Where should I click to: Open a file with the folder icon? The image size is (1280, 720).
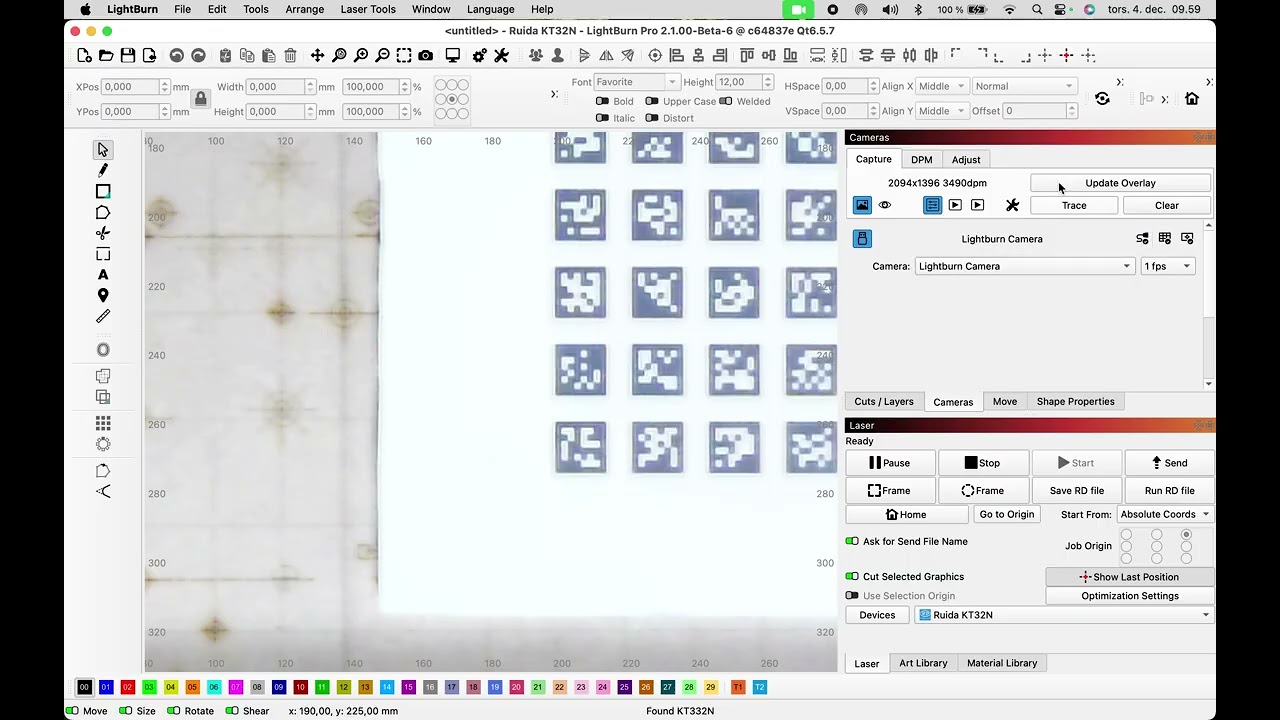coord(106,56)
